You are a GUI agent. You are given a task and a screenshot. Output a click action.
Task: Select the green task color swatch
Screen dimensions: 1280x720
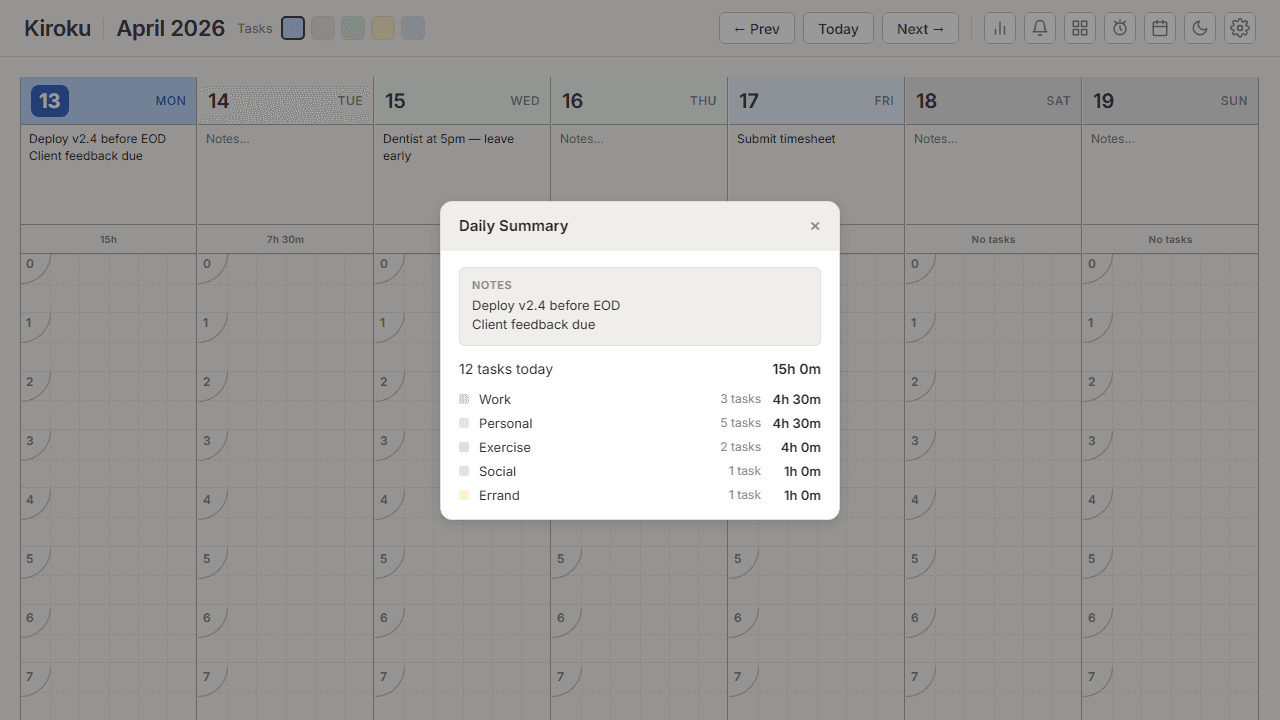352,28
